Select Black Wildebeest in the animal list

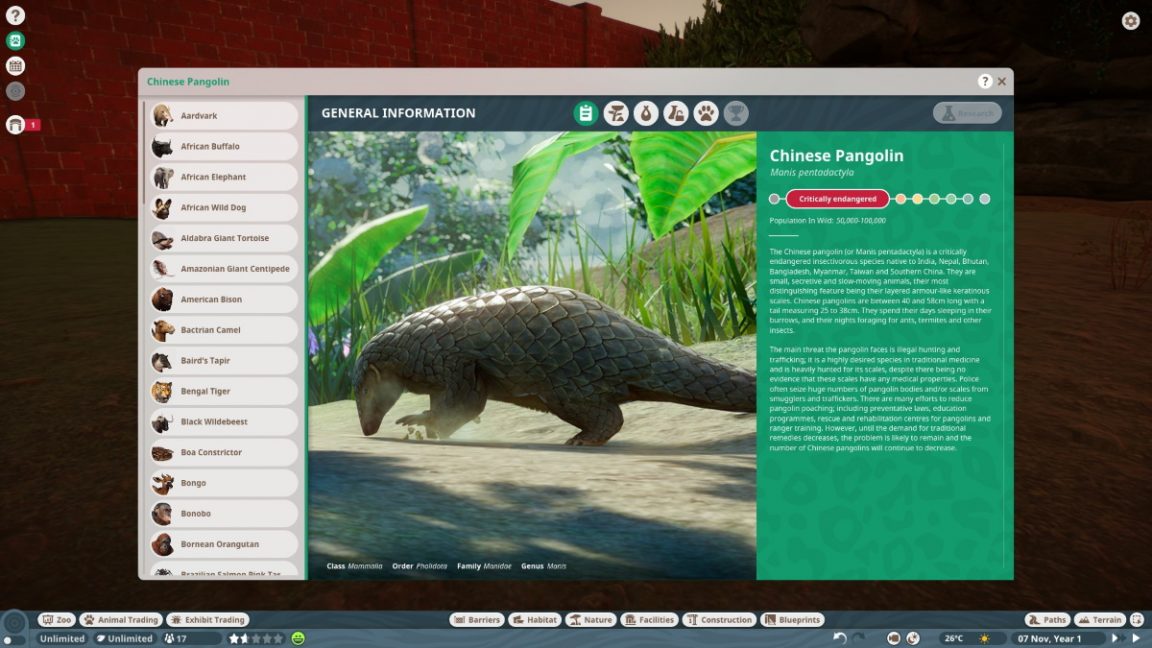point(223,422)
